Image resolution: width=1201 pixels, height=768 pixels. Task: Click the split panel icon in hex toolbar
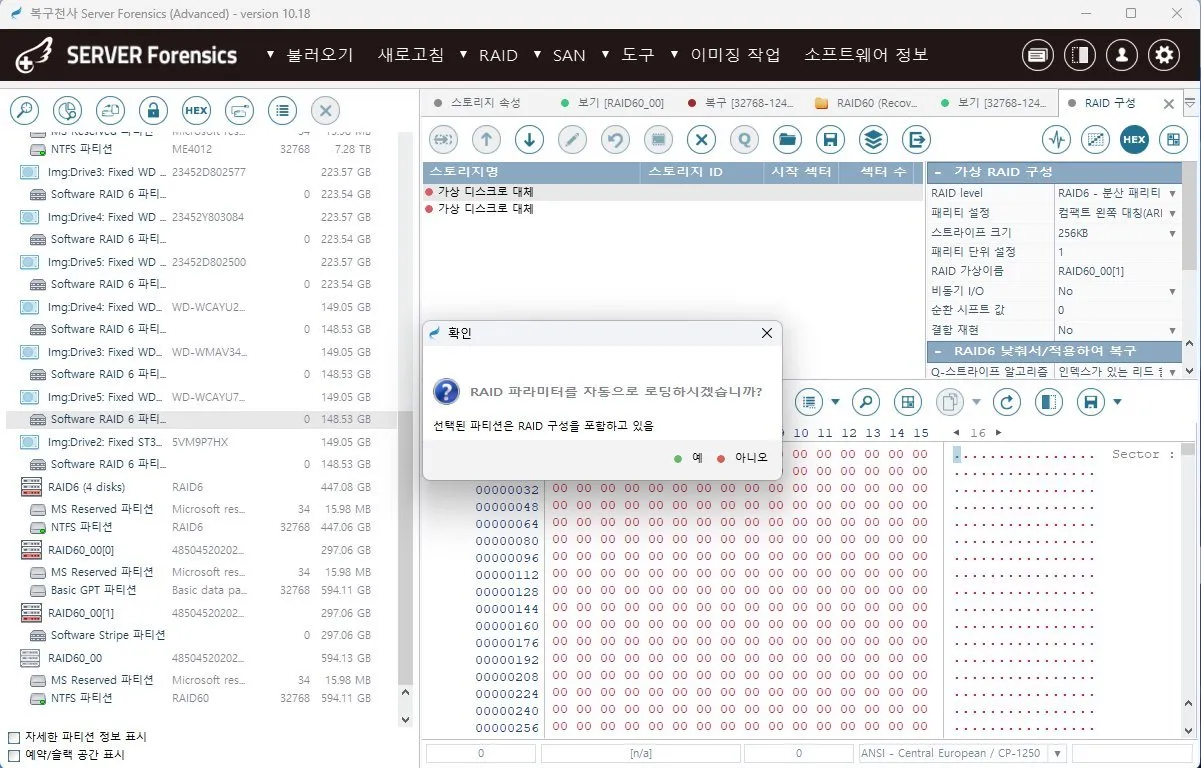[x=1047, y=402]
